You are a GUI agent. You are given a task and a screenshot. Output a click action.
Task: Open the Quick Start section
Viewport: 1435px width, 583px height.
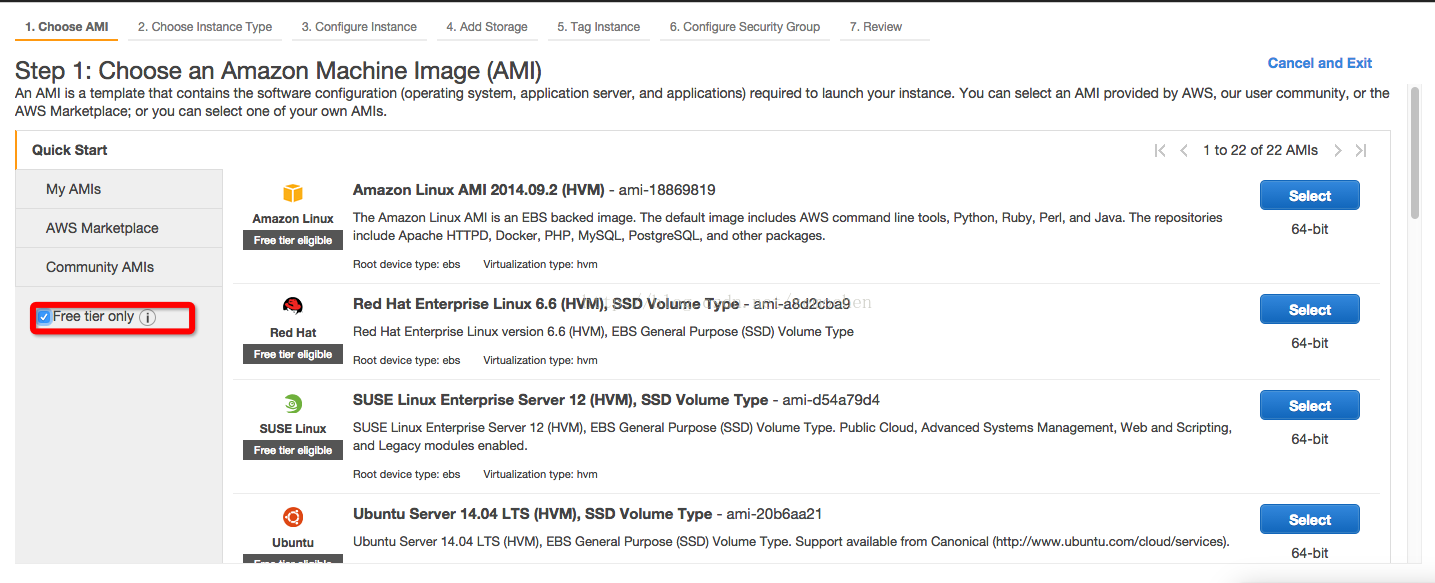[119, 150]
